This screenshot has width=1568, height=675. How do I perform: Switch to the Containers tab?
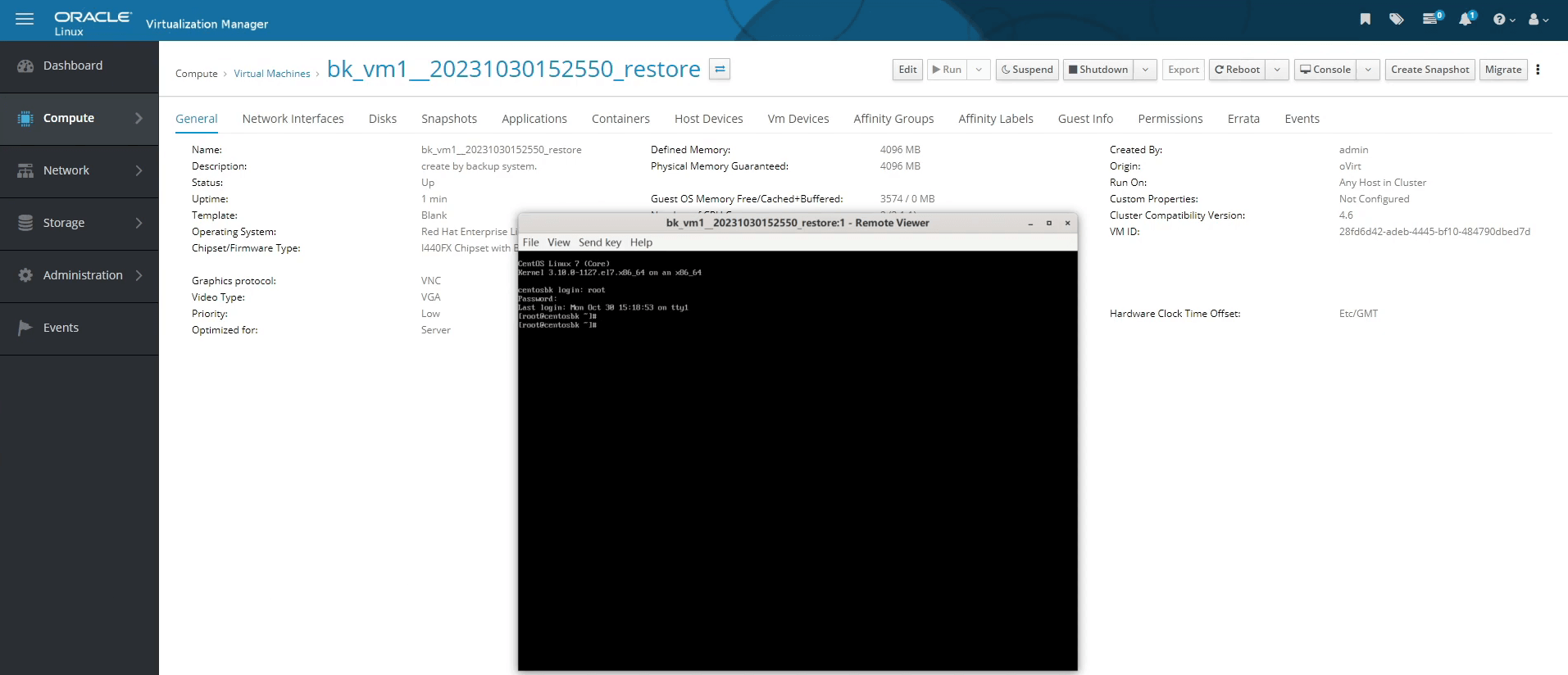click(x=620, y=119)
